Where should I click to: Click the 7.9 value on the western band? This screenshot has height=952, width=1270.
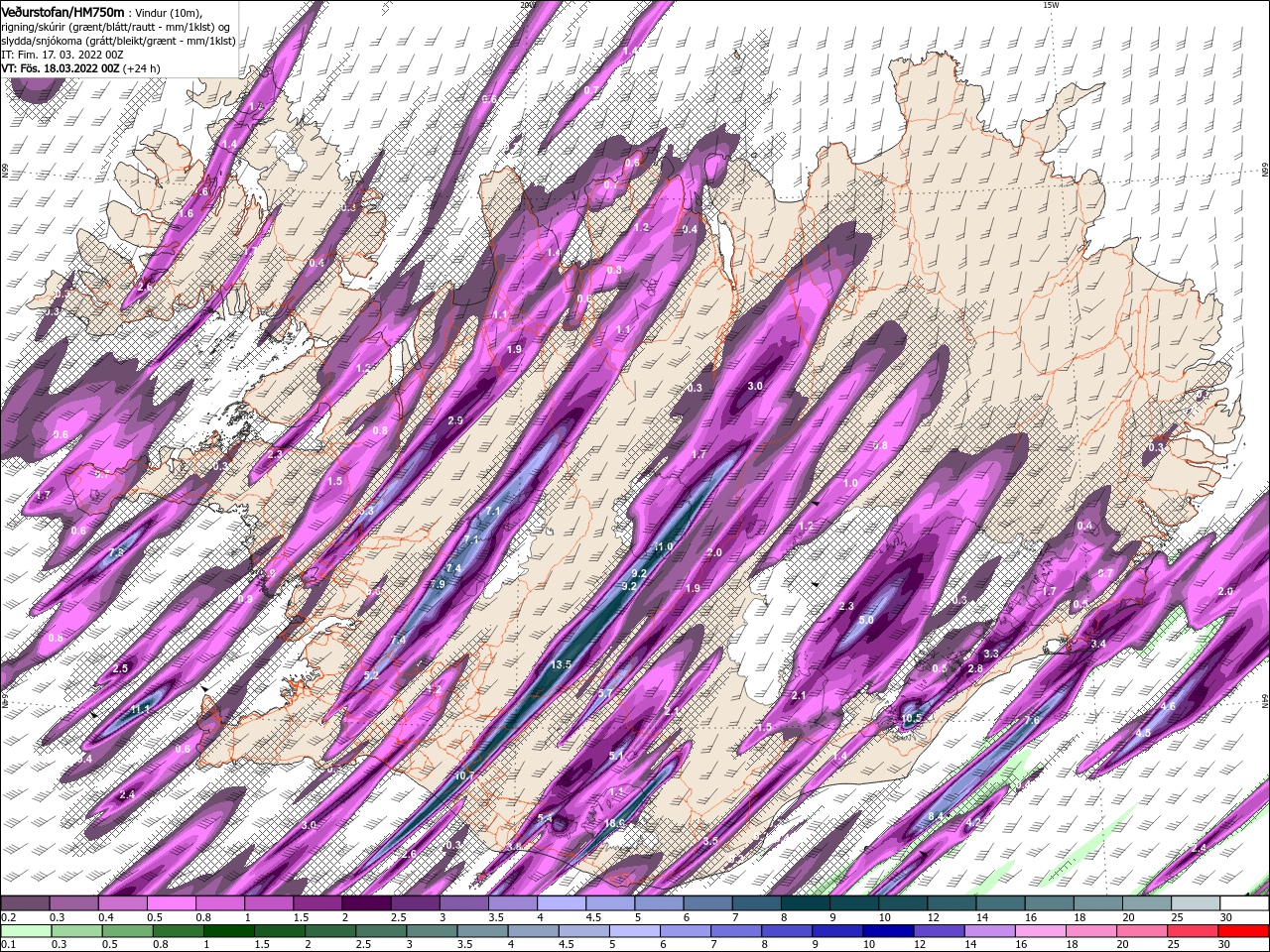coord(438,584)
